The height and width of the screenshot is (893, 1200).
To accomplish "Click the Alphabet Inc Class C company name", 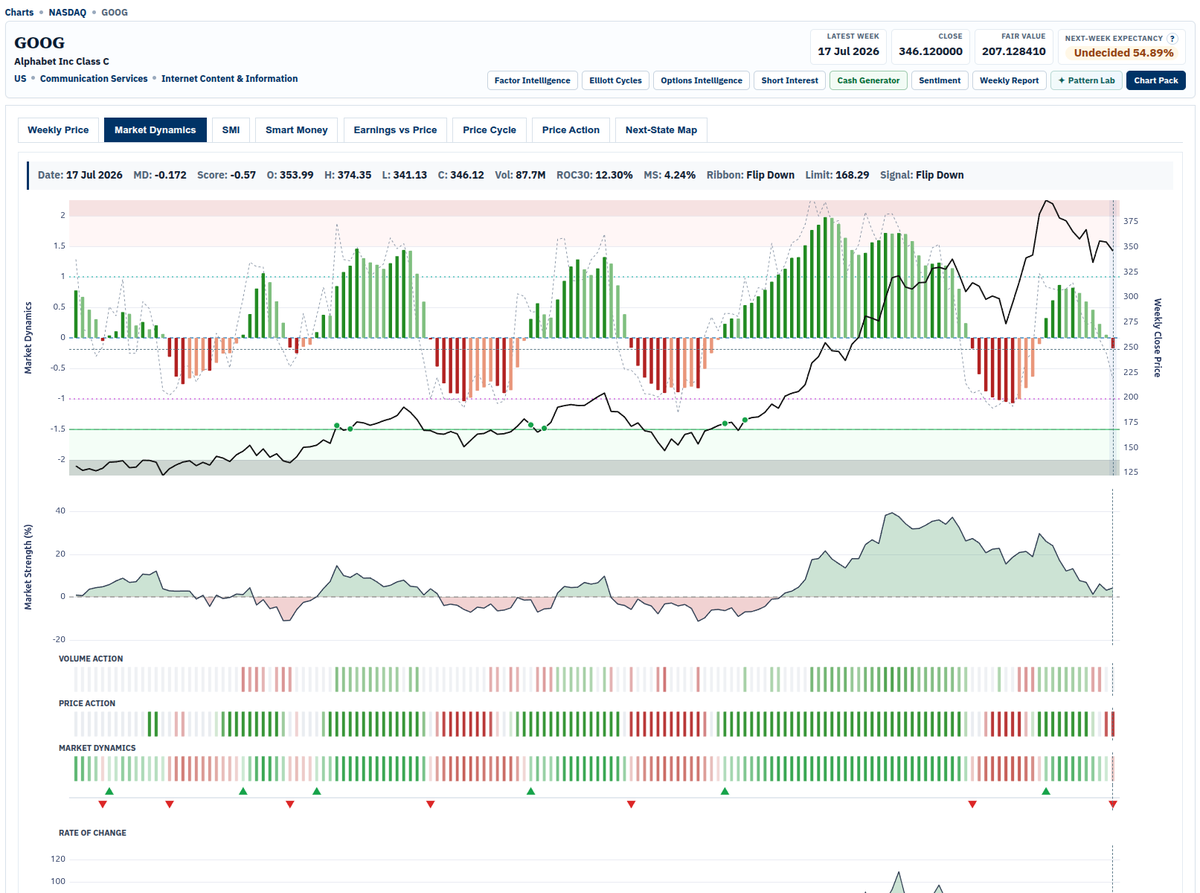I will 62,61.
